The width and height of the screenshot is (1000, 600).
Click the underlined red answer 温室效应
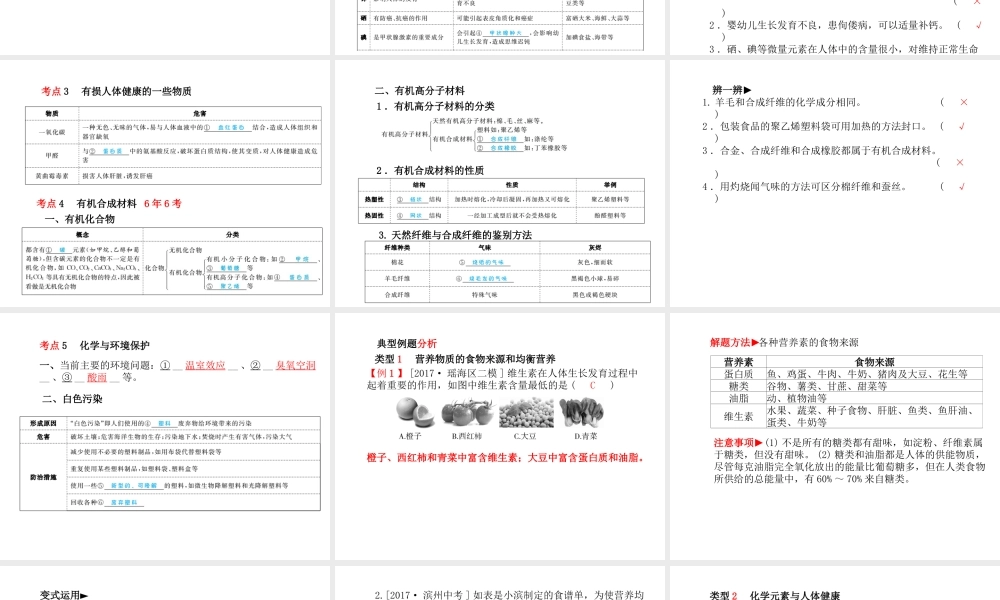point(205,365)
